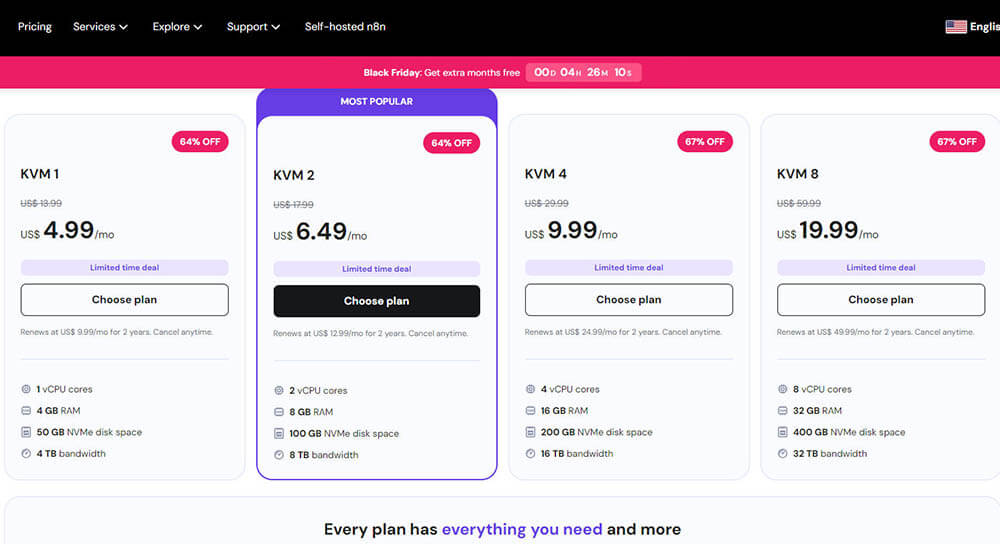Open the Self-hosted n8n nav link
The height and width of the screenshot is (544, 1000).
345,27
